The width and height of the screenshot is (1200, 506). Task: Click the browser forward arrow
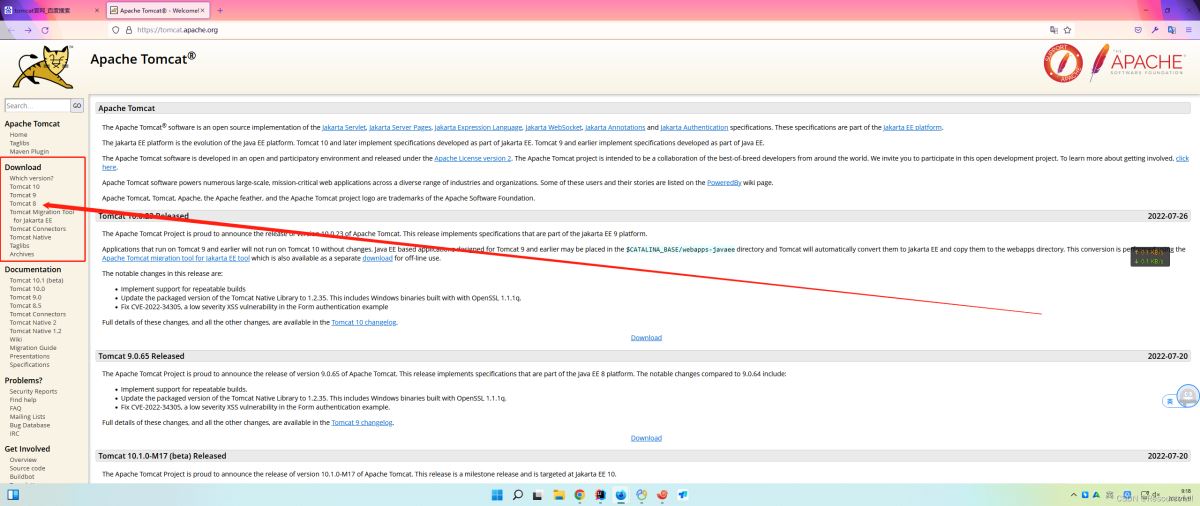tap(27, 30)
